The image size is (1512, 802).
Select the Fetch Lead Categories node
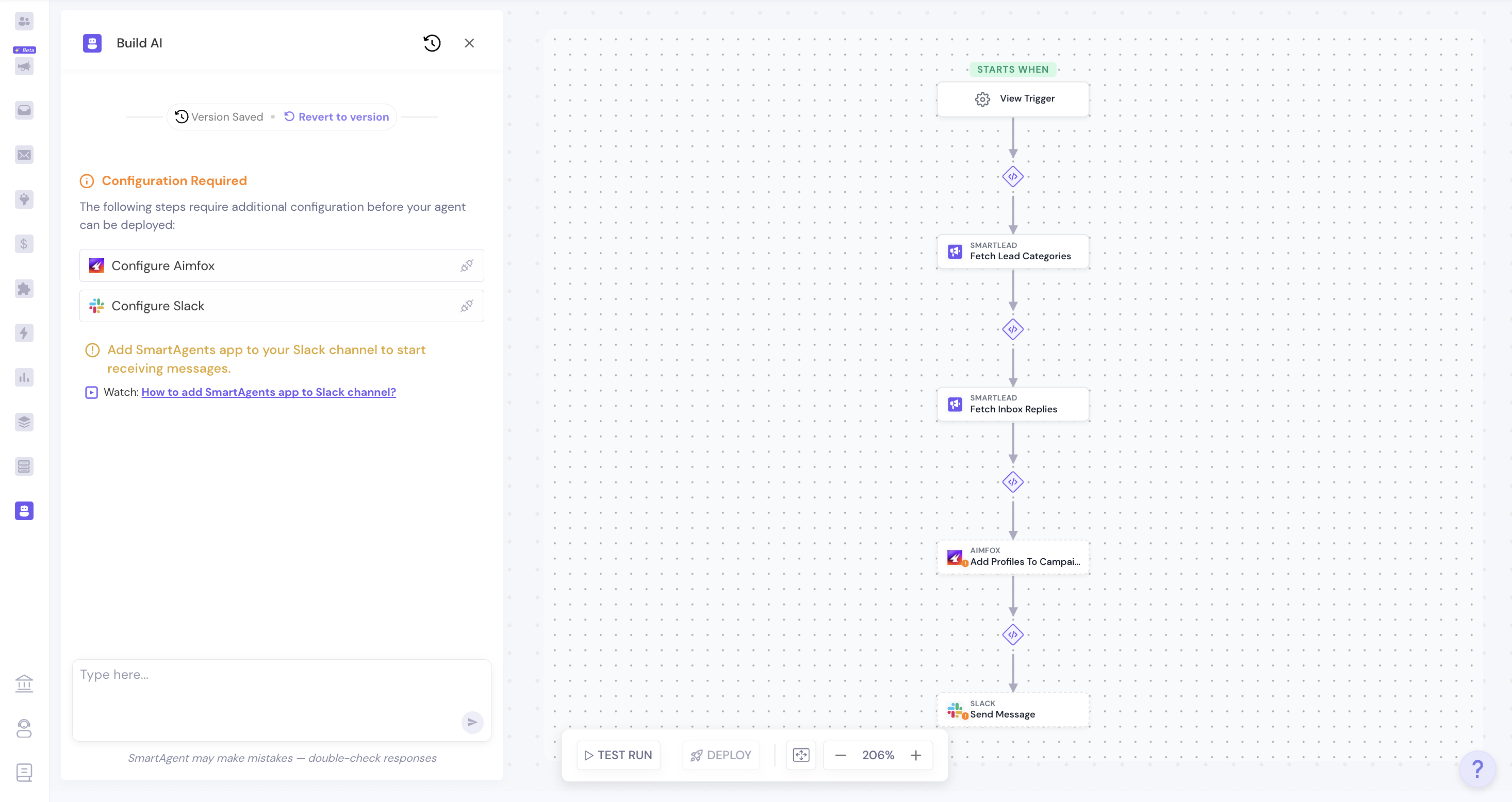(x=1012, y=251)
